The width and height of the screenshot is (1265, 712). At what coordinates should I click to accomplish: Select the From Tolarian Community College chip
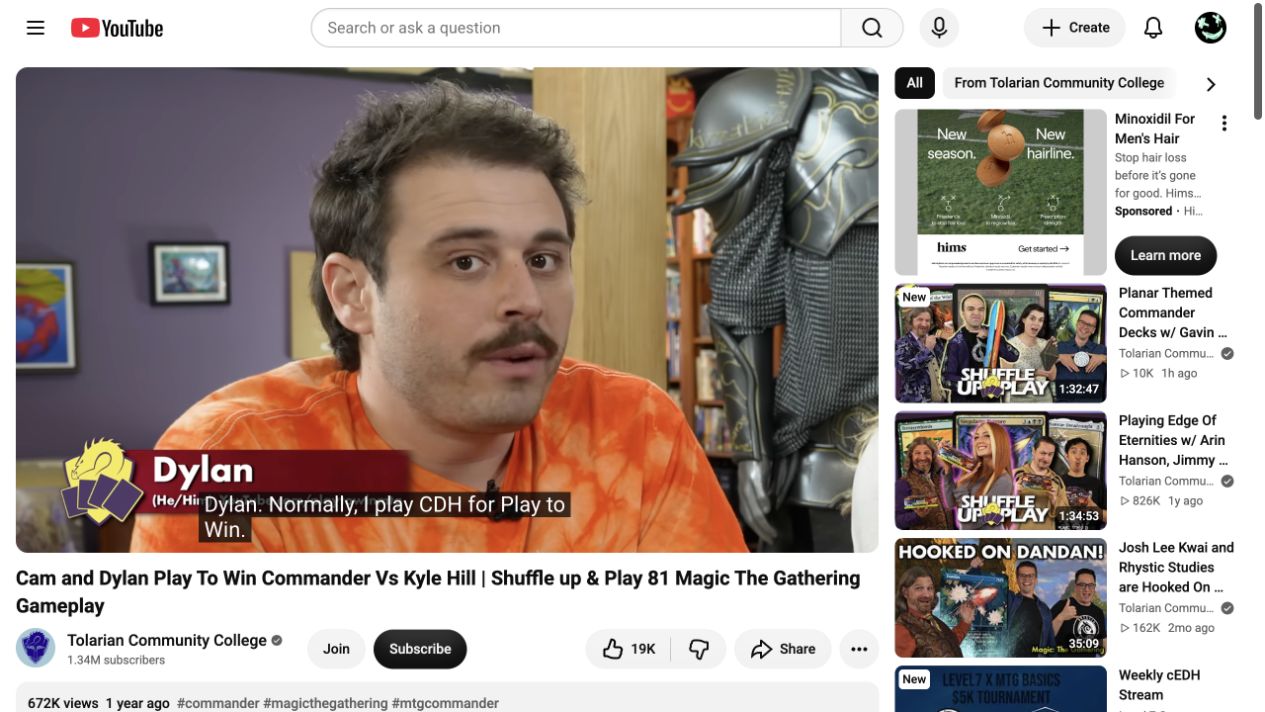1059,83
